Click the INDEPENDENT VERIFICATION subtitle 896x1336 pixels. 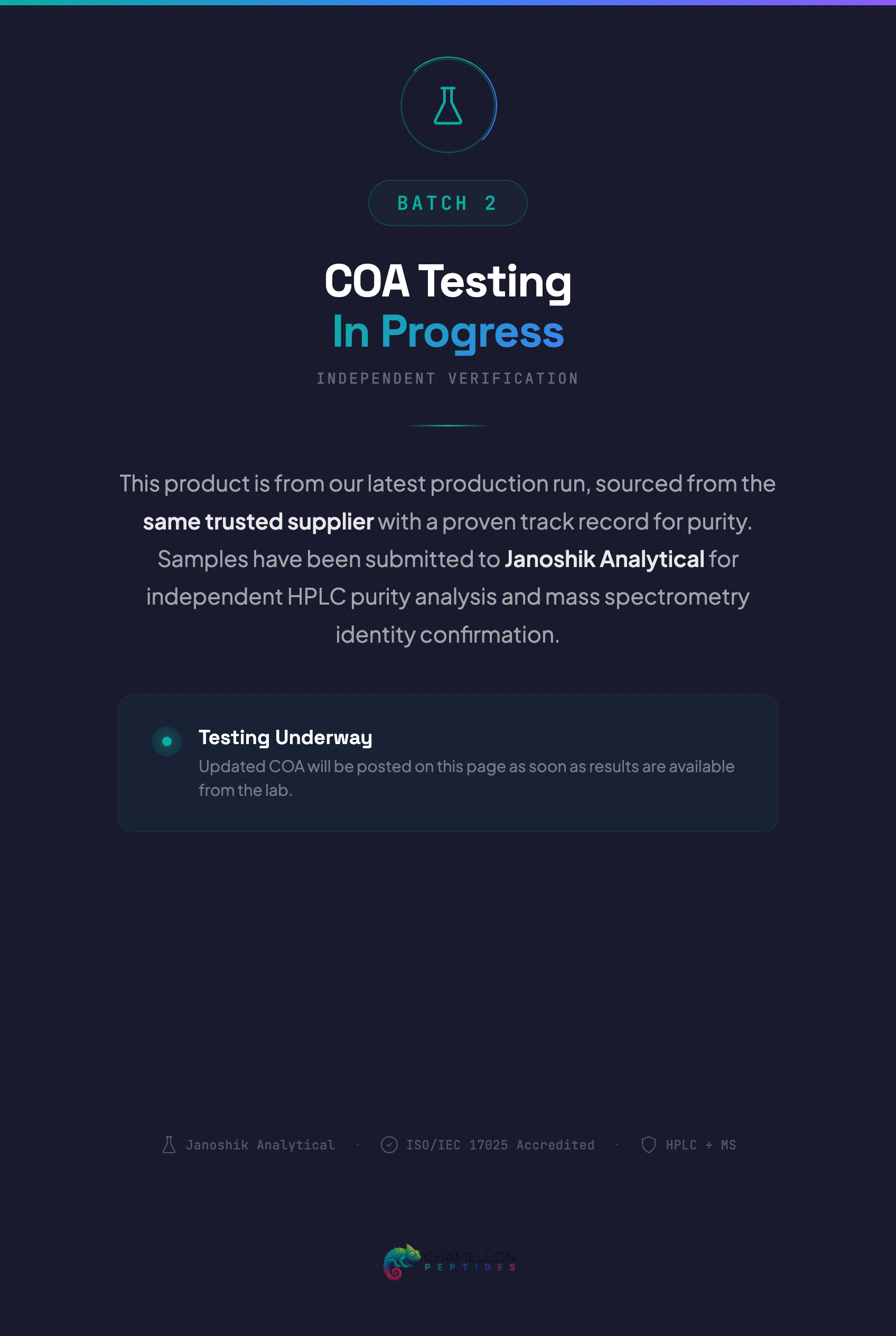pyautogui.click(x=447, y=378)
